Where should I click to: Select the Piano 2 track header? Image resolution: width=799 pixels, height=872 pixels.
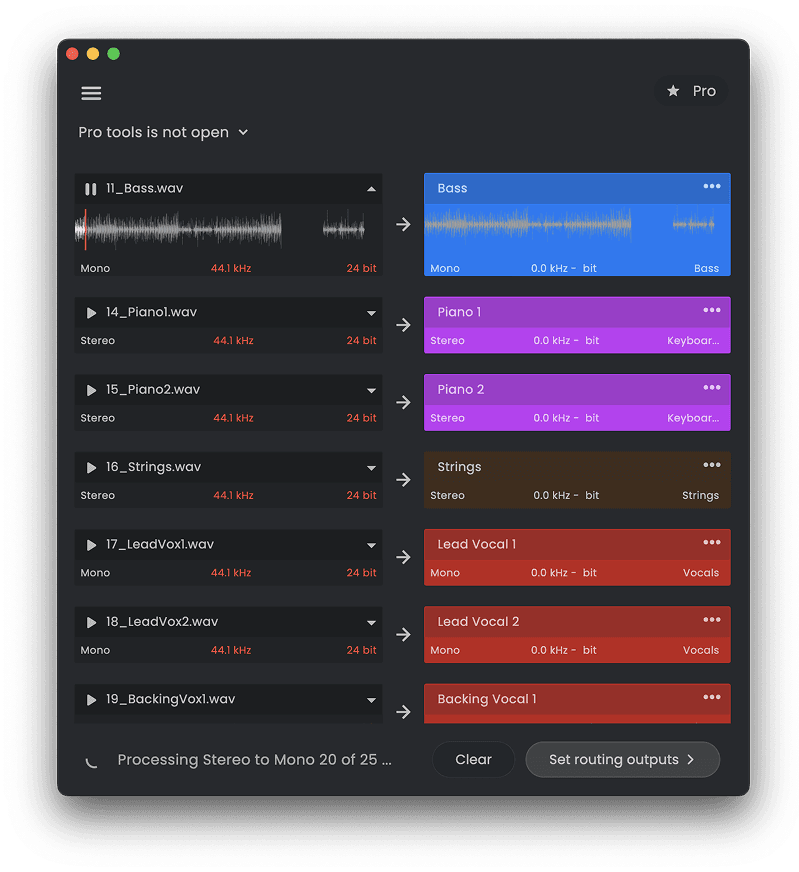pos(577,389)
